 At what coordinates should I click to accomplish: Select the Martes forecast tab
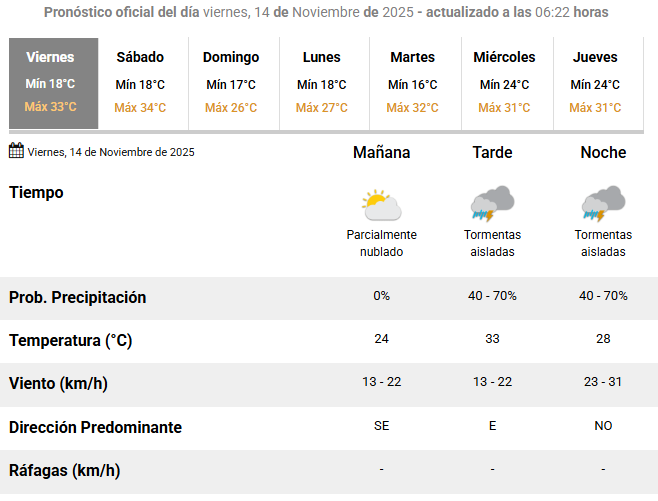(413, 82)
